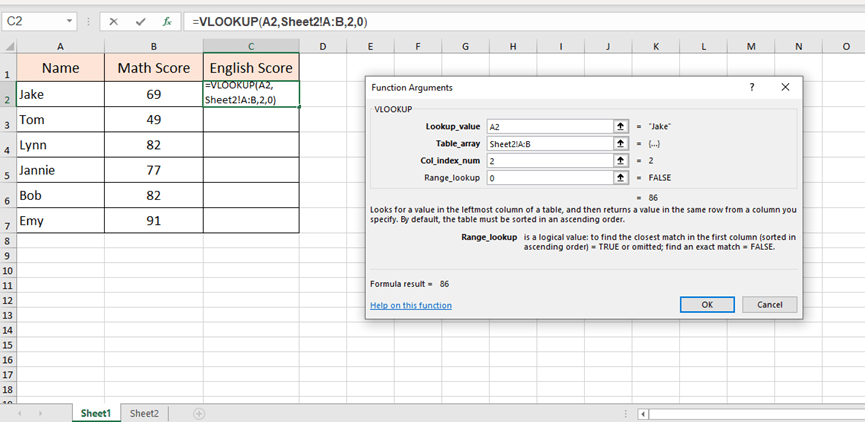Select row 15 header
This screenshot has width=865, height=422.
tap(8, 345)
